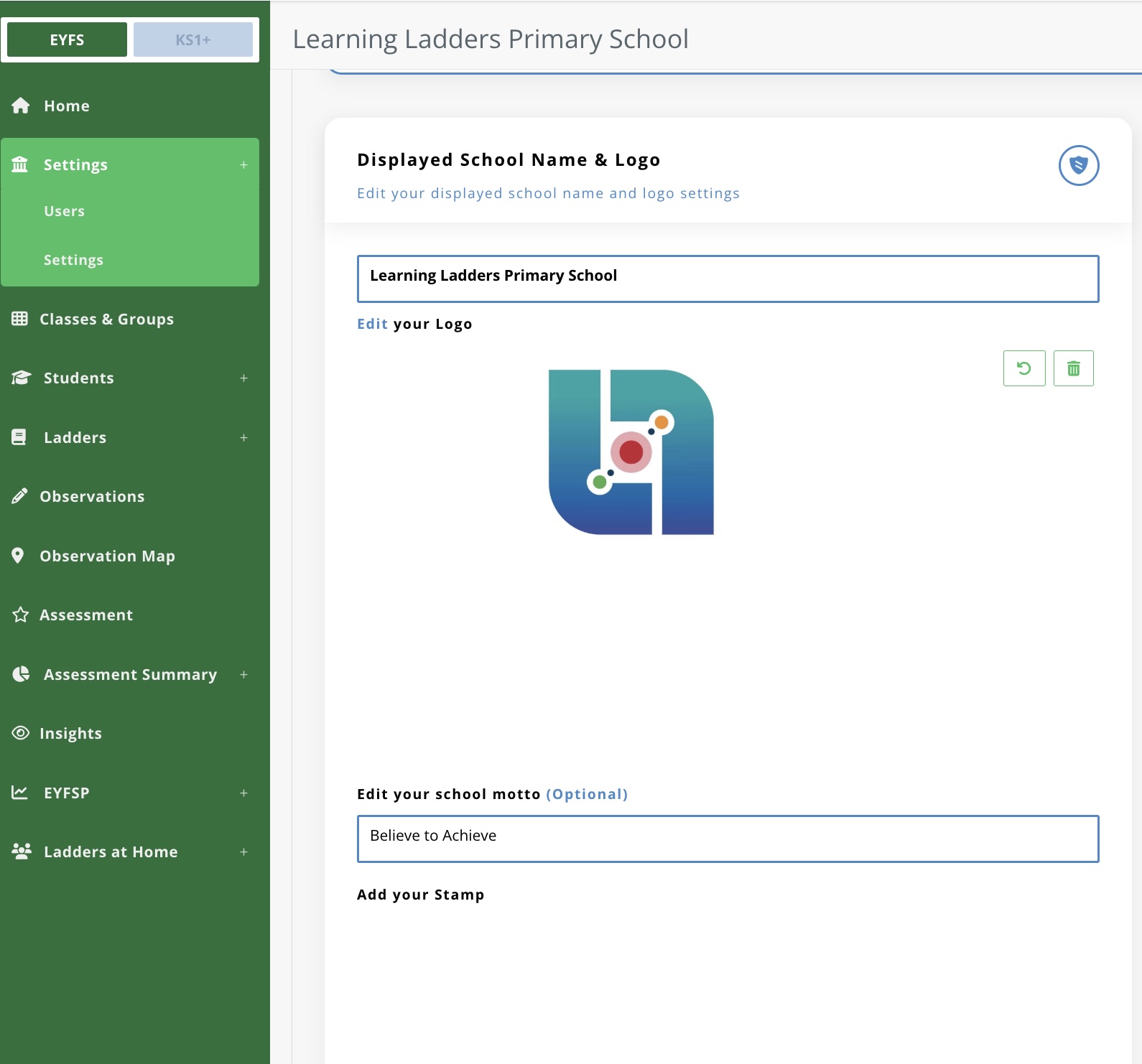Click the Edit your Logo link
Viewport: 1142px width, 1064px height.
(x=372, y=324)
